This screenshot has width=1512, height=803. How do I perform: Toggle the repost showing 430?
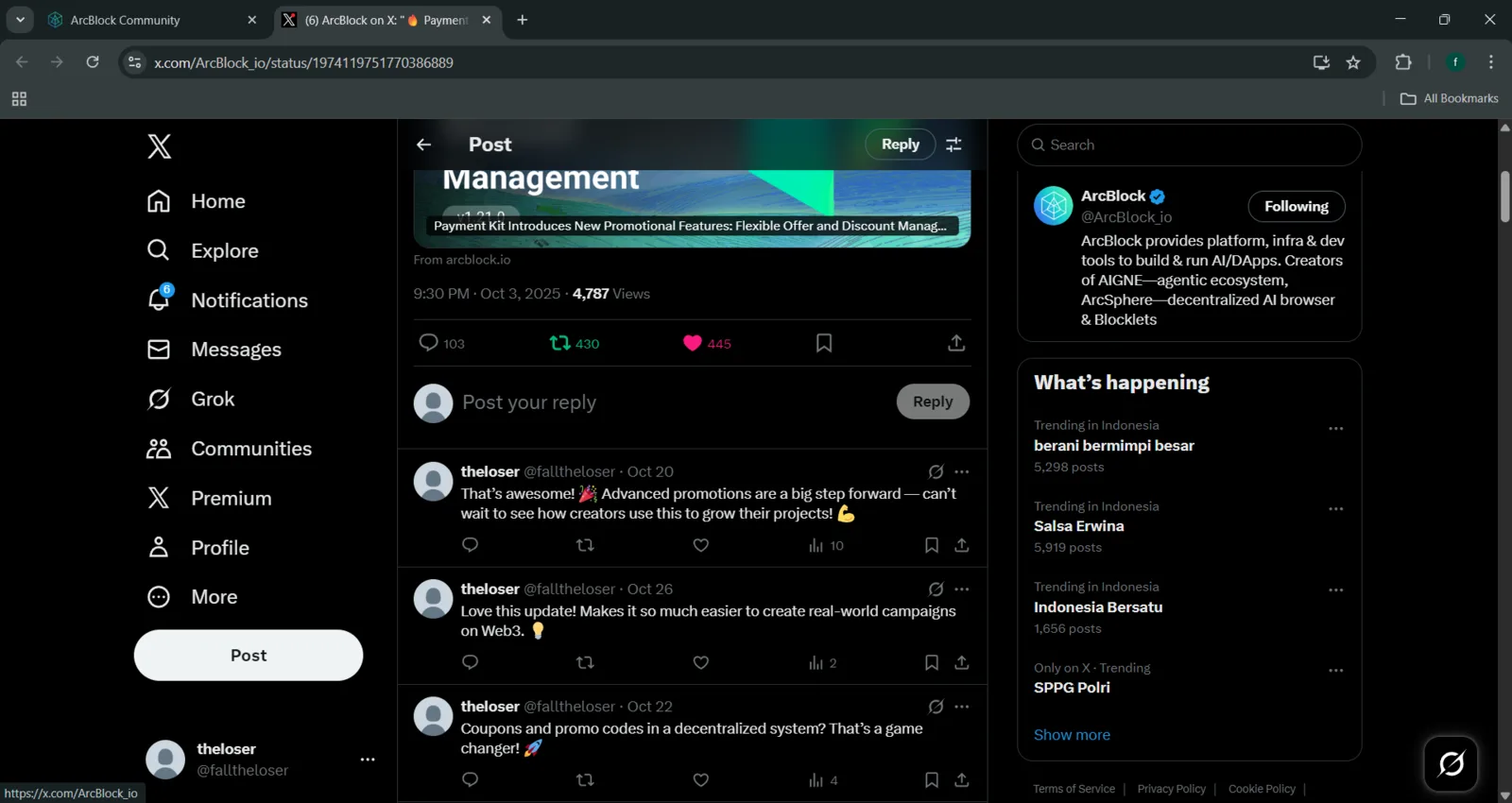click(x=575, y=343)
